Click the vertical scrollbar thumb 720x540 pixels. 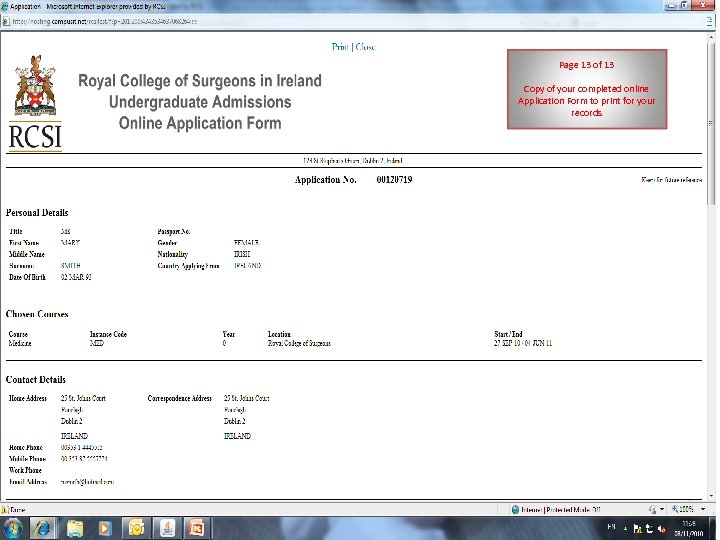(x=712, y=124)
